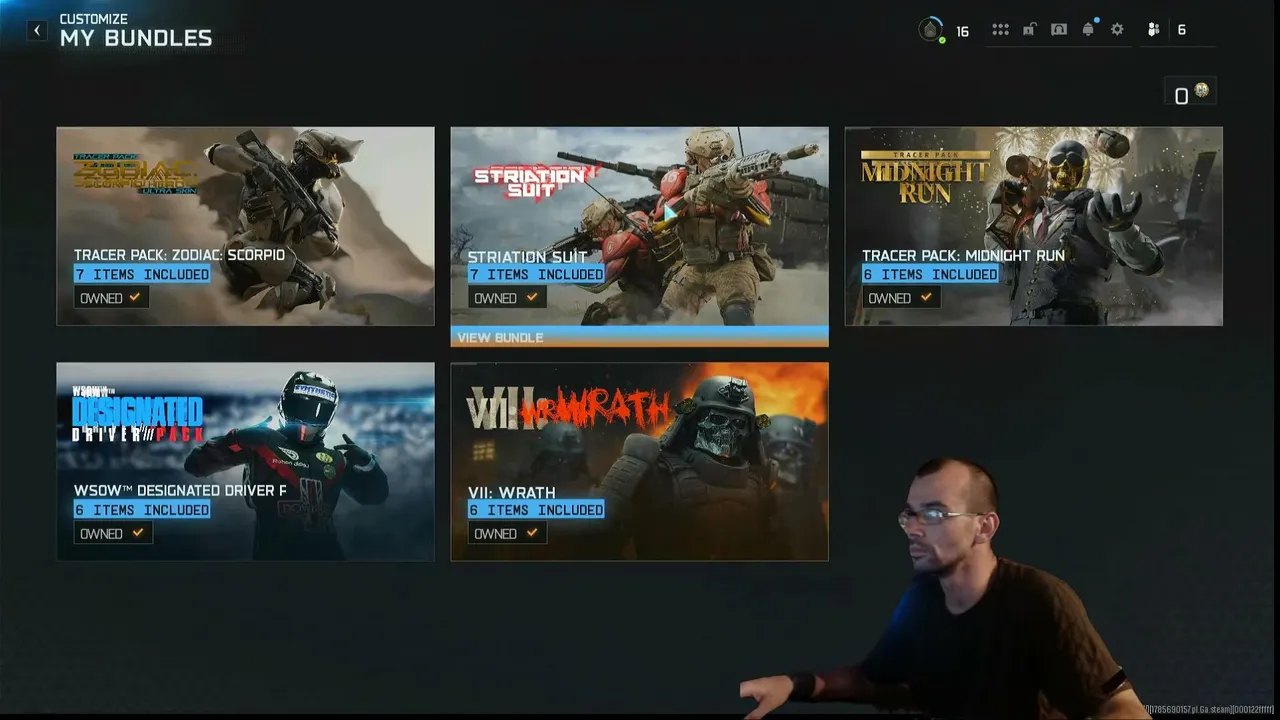Click the Owned badge on VII: Wrath
The width and height of the screenshot is (1280, 720).
pos(505,533)
